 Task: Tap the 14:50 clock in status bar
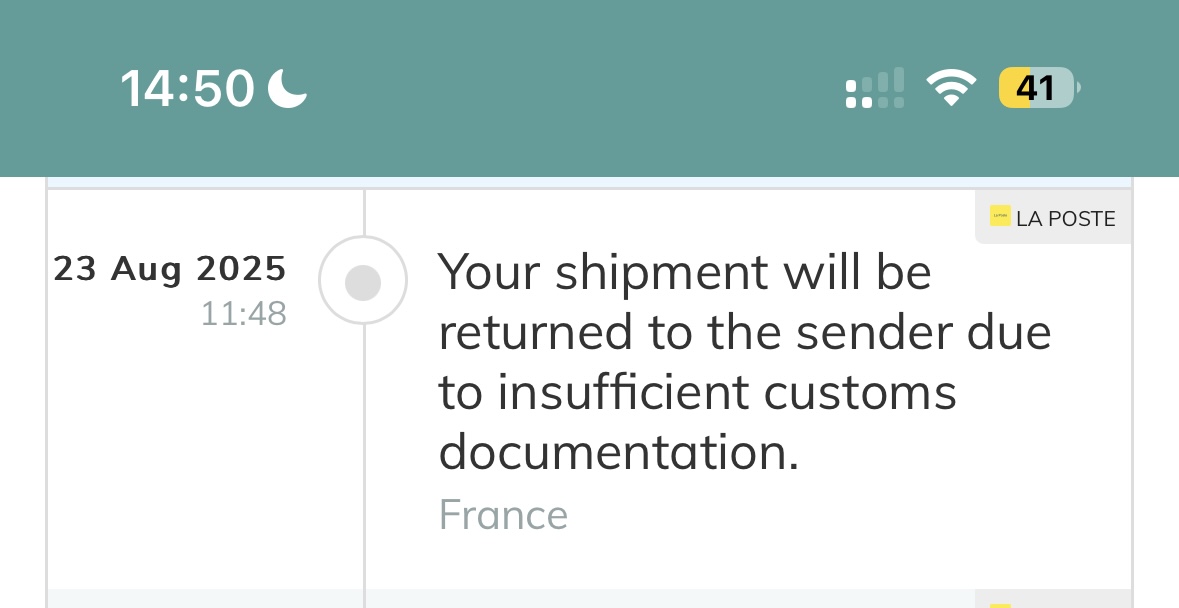click(x=187, y=89)
